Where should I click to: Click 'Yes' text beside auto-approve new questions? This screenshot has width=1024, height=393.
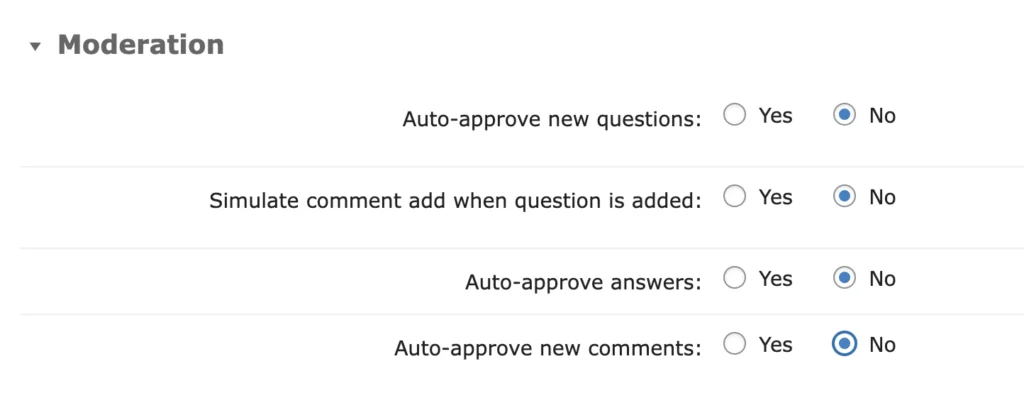(x=775, y=116)
